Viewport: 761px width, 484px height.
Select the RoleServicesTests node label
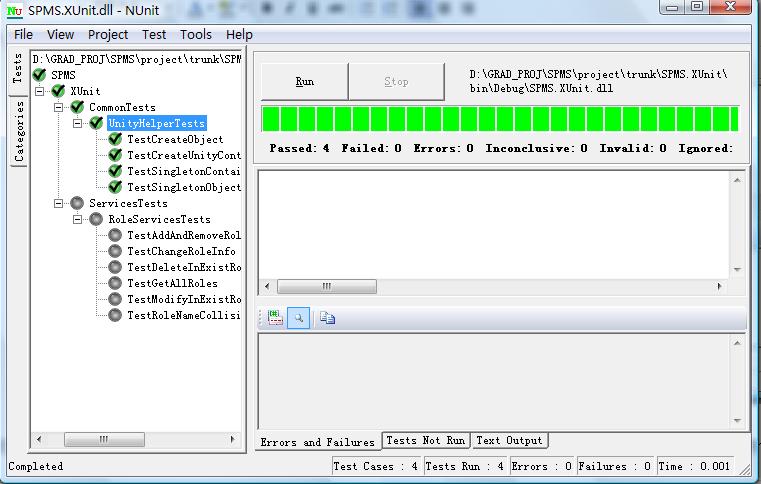tap(159, 219)
